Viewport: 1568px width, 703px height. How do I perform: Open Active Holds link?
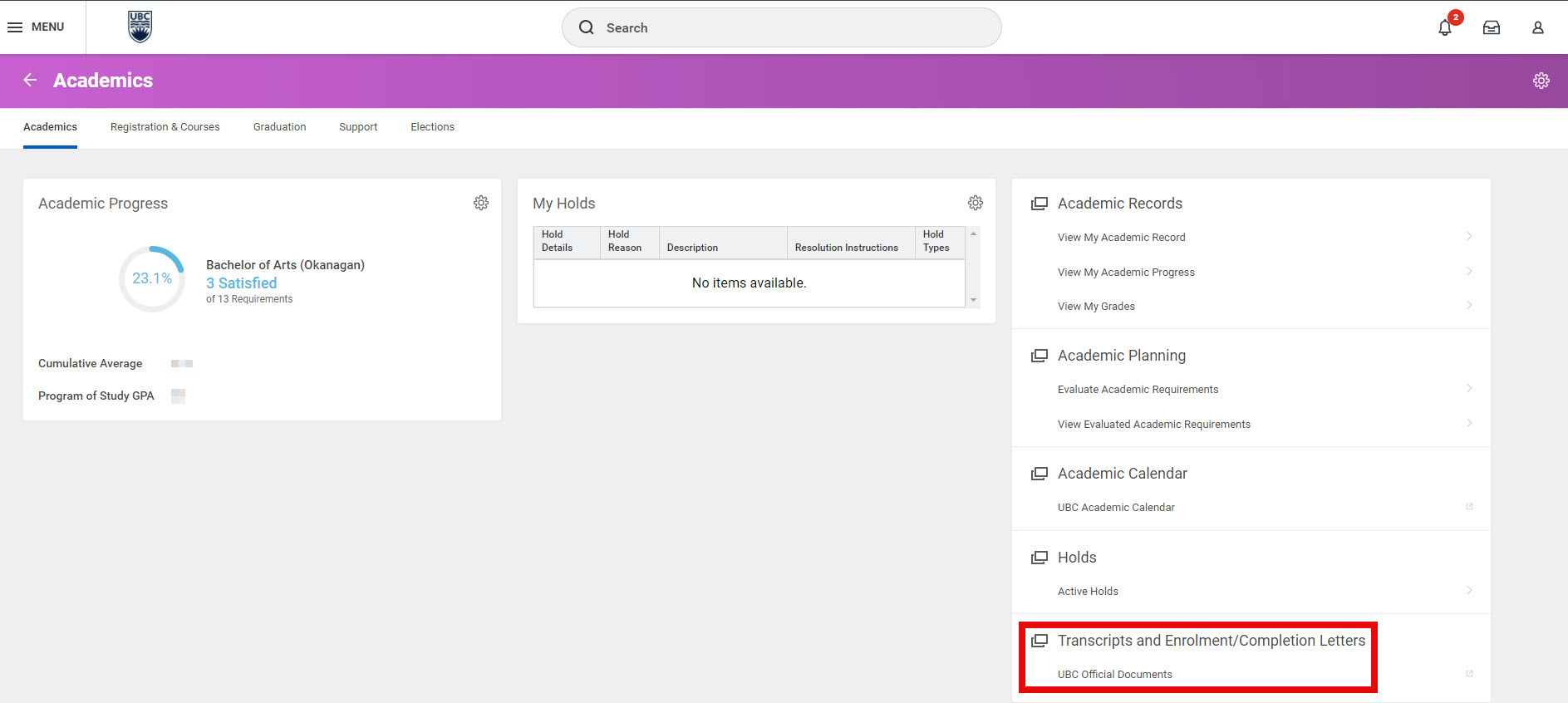(1088, 592)
